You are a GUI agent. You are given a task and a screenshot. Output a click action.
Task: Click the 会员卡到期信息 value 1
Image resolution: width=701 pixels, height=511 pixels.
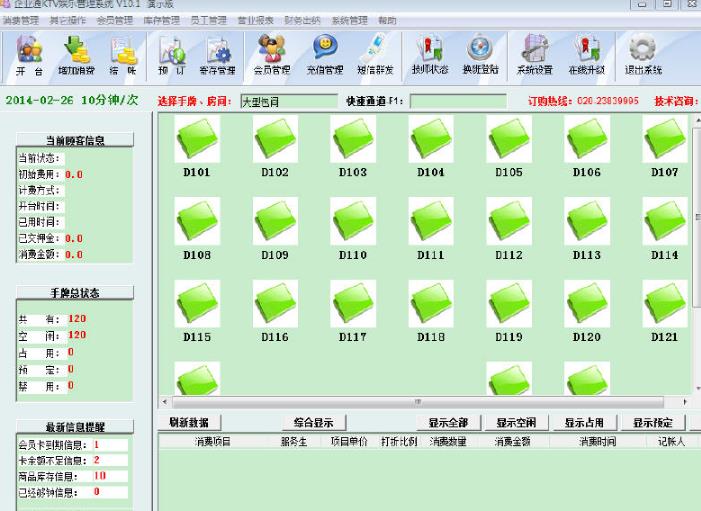tap(96, 445)
